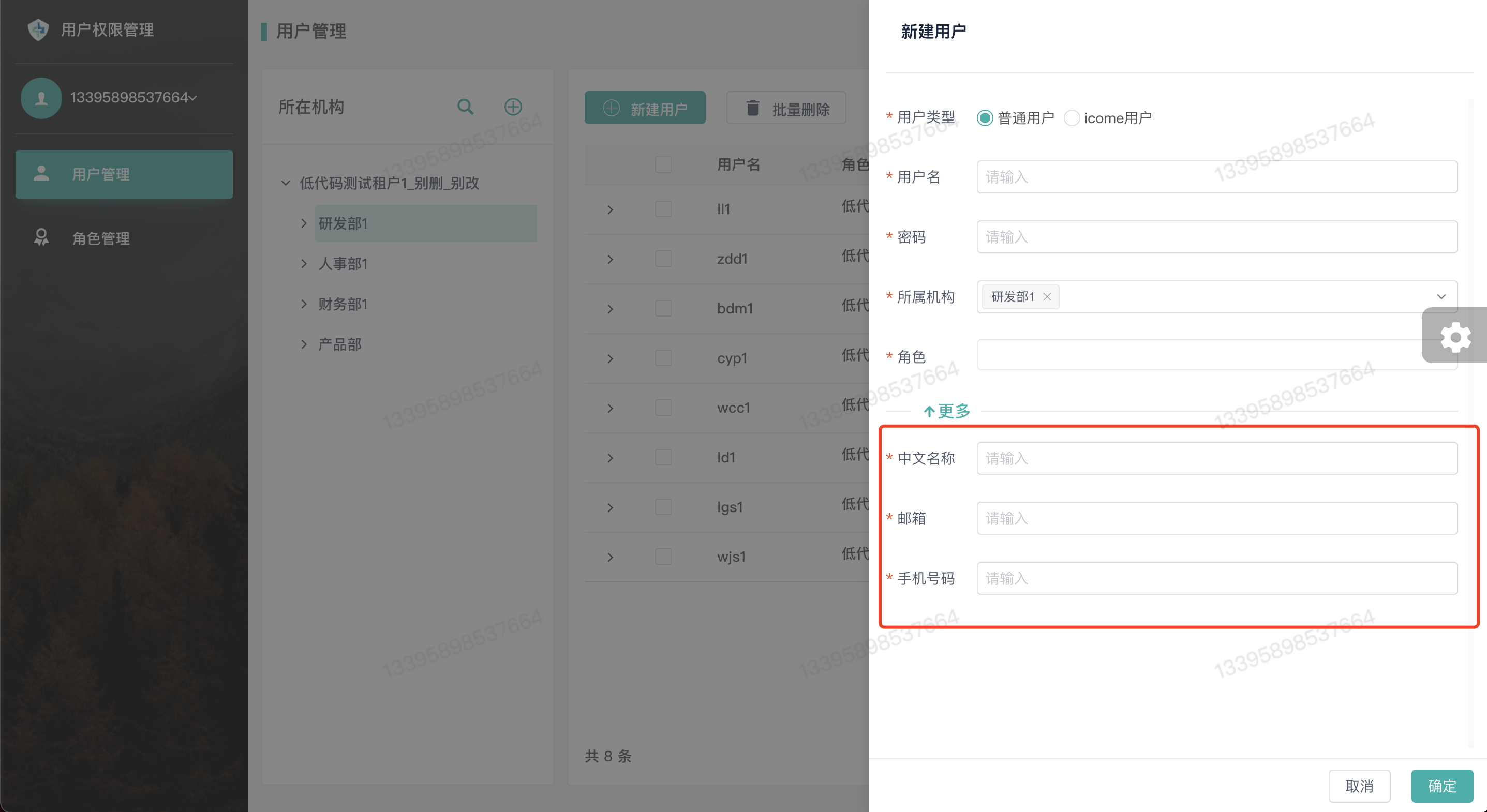Toggle the select-all checkbox in table header
The height and width of the screenshot is (812, 1487).
click(x=663, y=164)
